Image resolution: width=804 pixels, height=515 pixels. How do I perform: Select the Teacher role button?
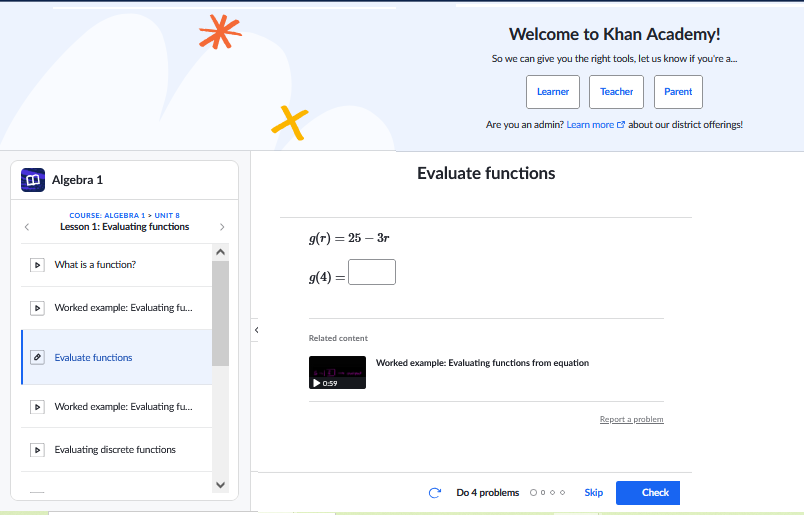tap(616, 92)
